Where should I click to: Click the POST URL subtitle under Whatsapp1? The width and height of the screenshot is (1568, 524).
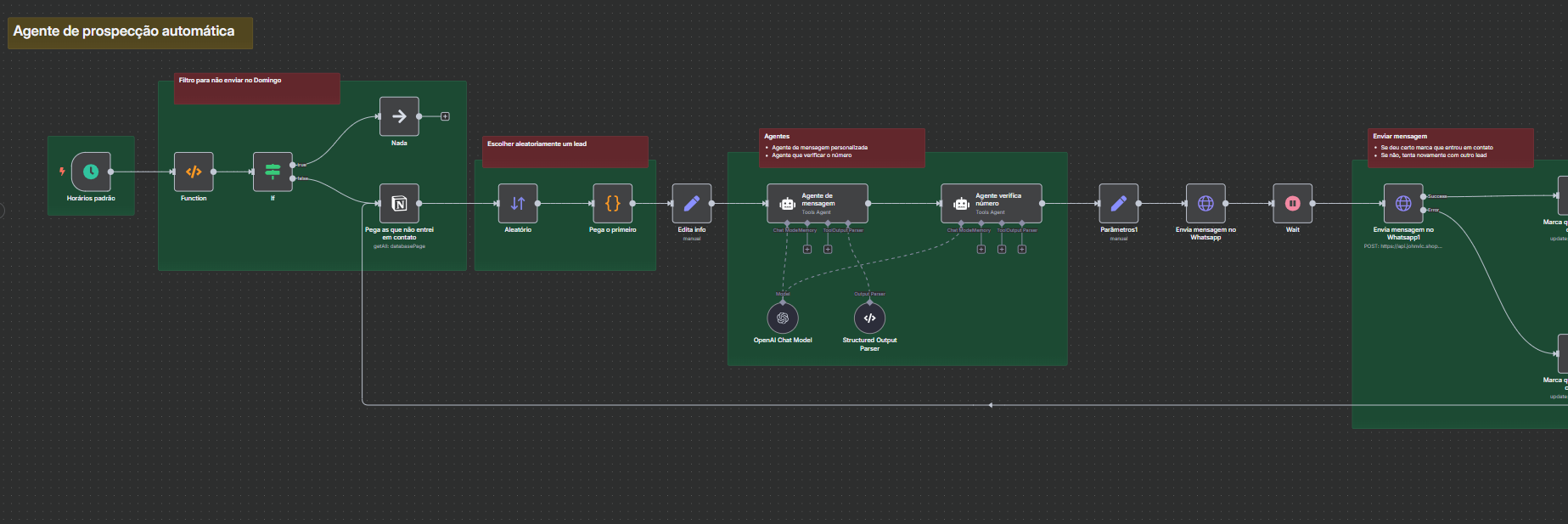1403,246
